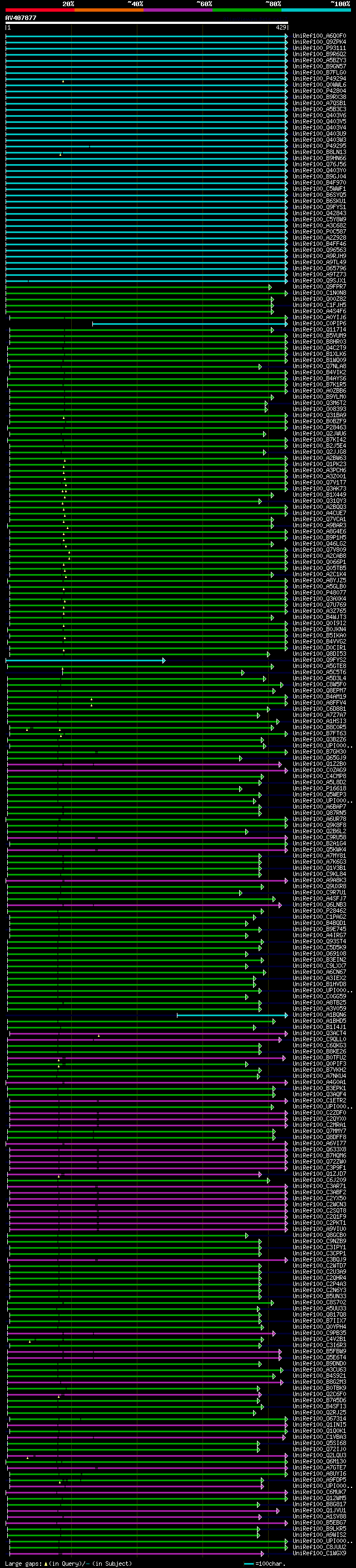The height and width of the screenshot is (1568, 356).
Task: Select the UniRef100_Q9FYS2 label
Action: coord(319,660)
